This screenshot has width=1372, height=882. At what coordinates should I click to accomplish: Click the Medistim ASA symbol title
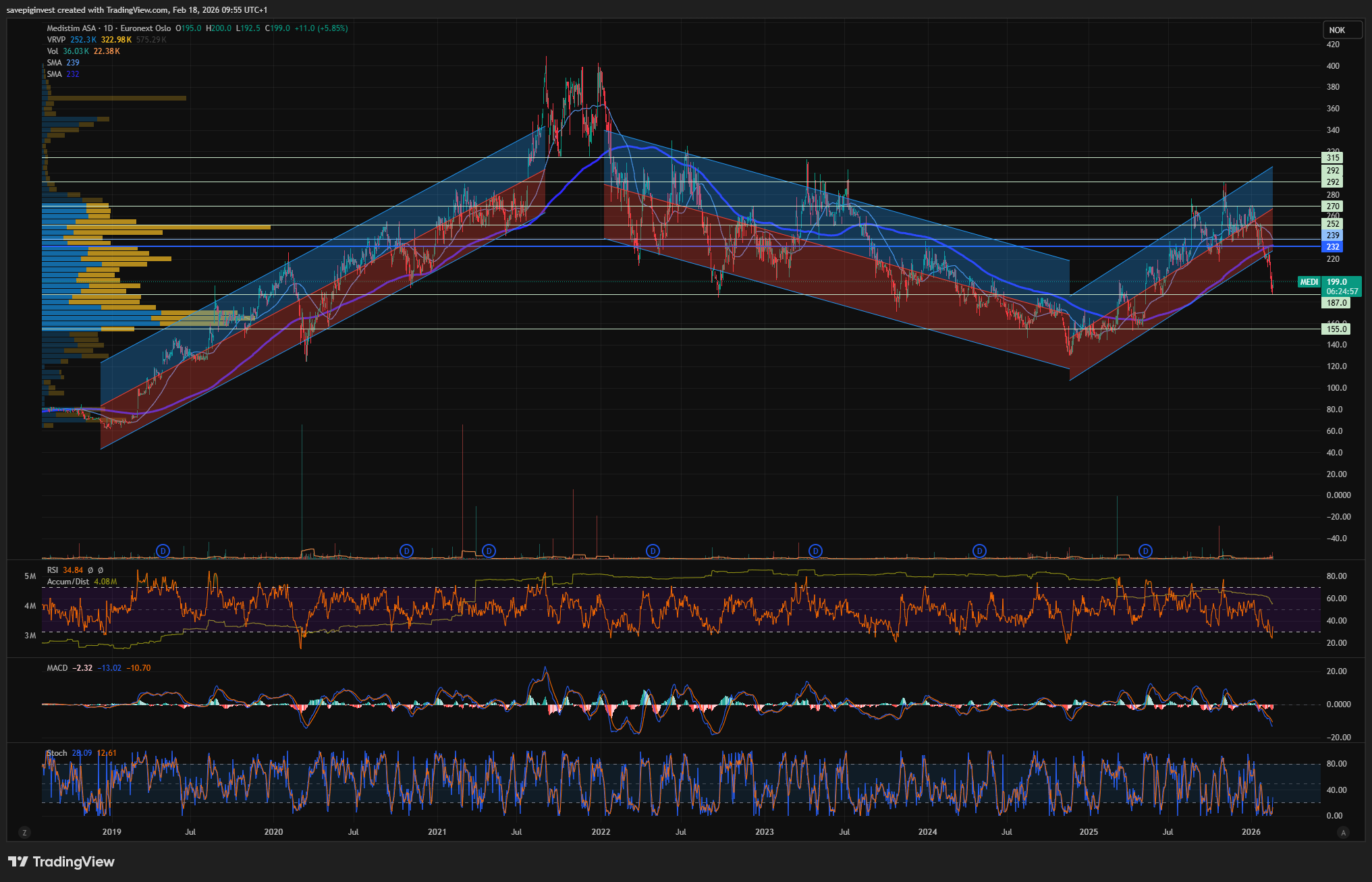[x=72, y=28]
